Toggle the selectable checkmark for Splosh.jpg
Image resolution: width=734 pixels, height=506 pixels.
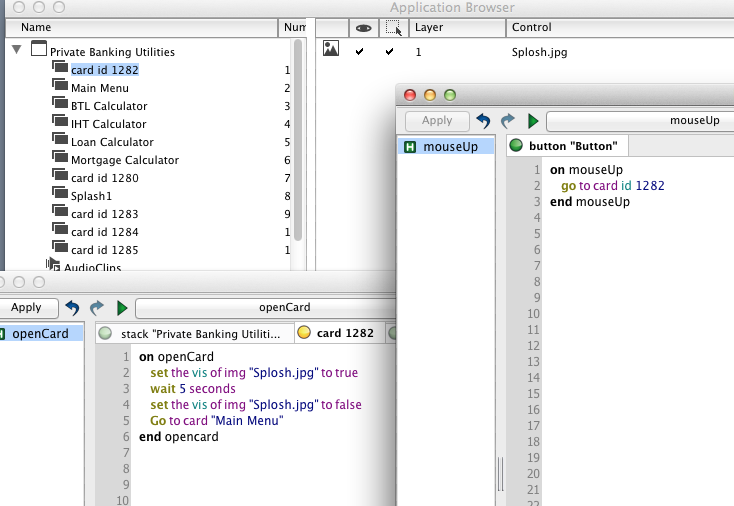pyautogui.click(x=390, y=52)
